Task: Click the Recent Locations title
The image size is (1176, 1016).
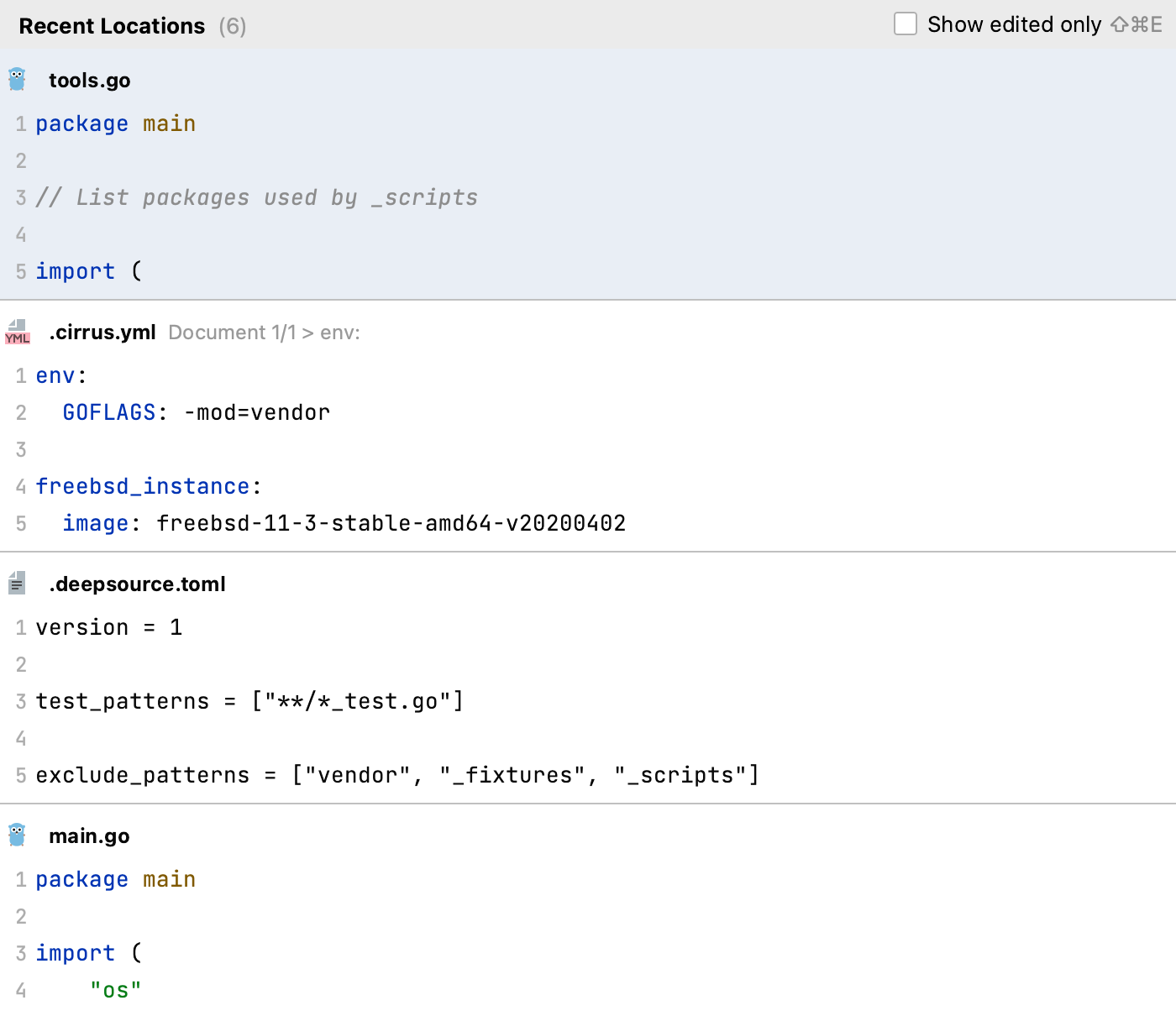Action: (x=112, y=26)
